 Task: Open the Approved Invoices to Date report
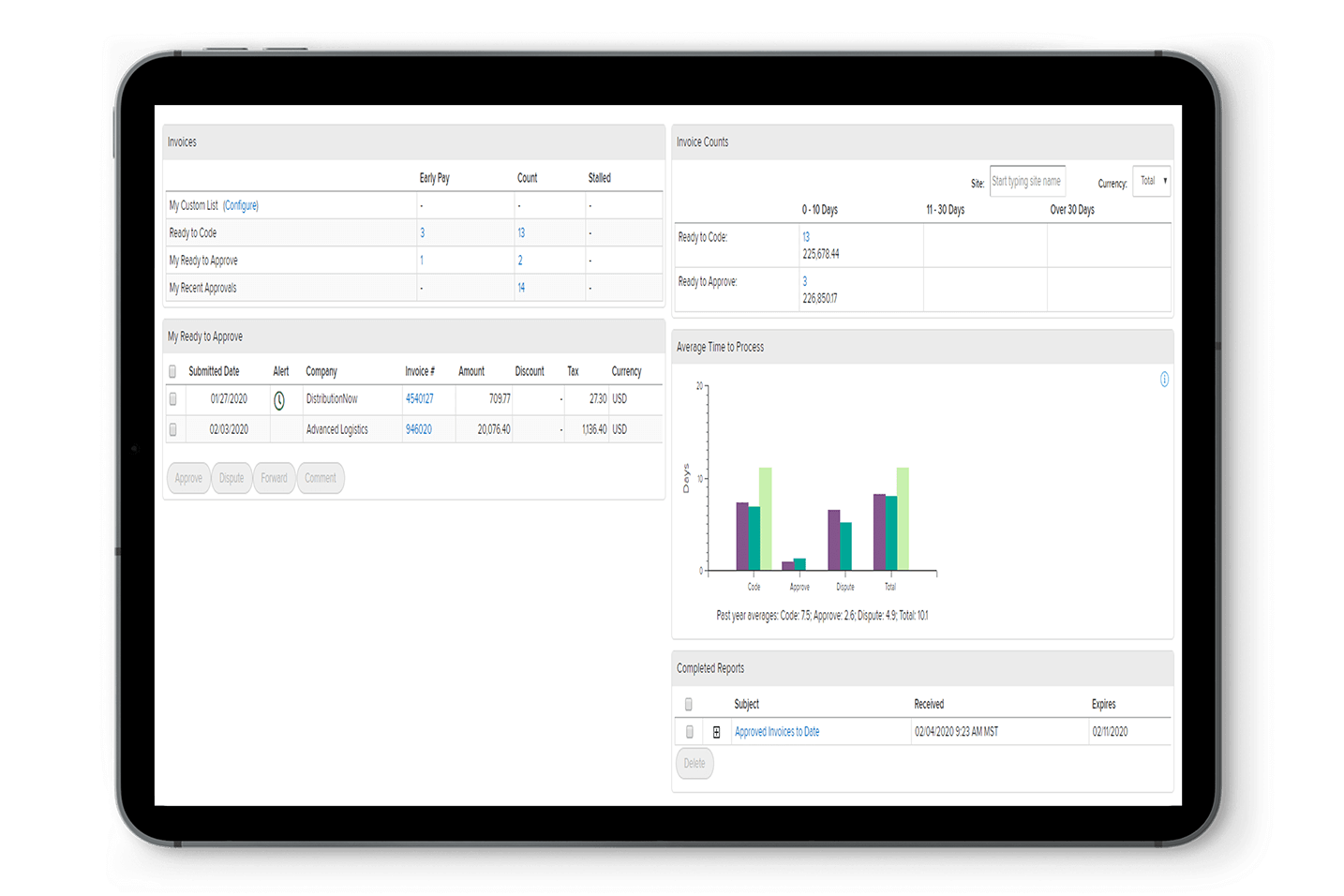tap(777, 732)
